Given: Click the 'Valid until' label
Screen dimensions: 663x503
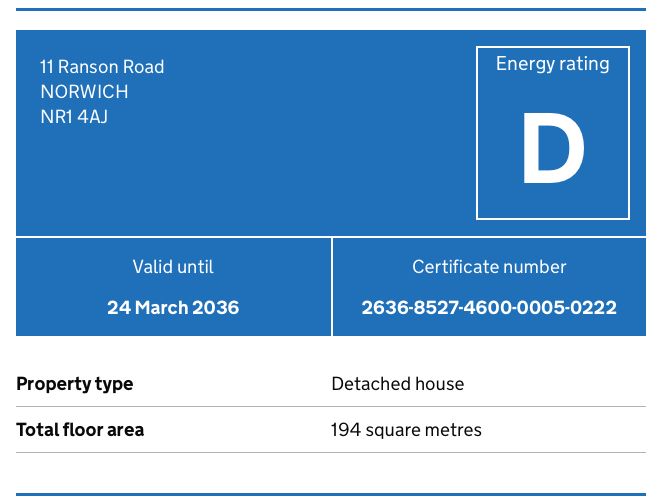Looking at the screenshot, I should pyautogui.click(x=173, y=267).
